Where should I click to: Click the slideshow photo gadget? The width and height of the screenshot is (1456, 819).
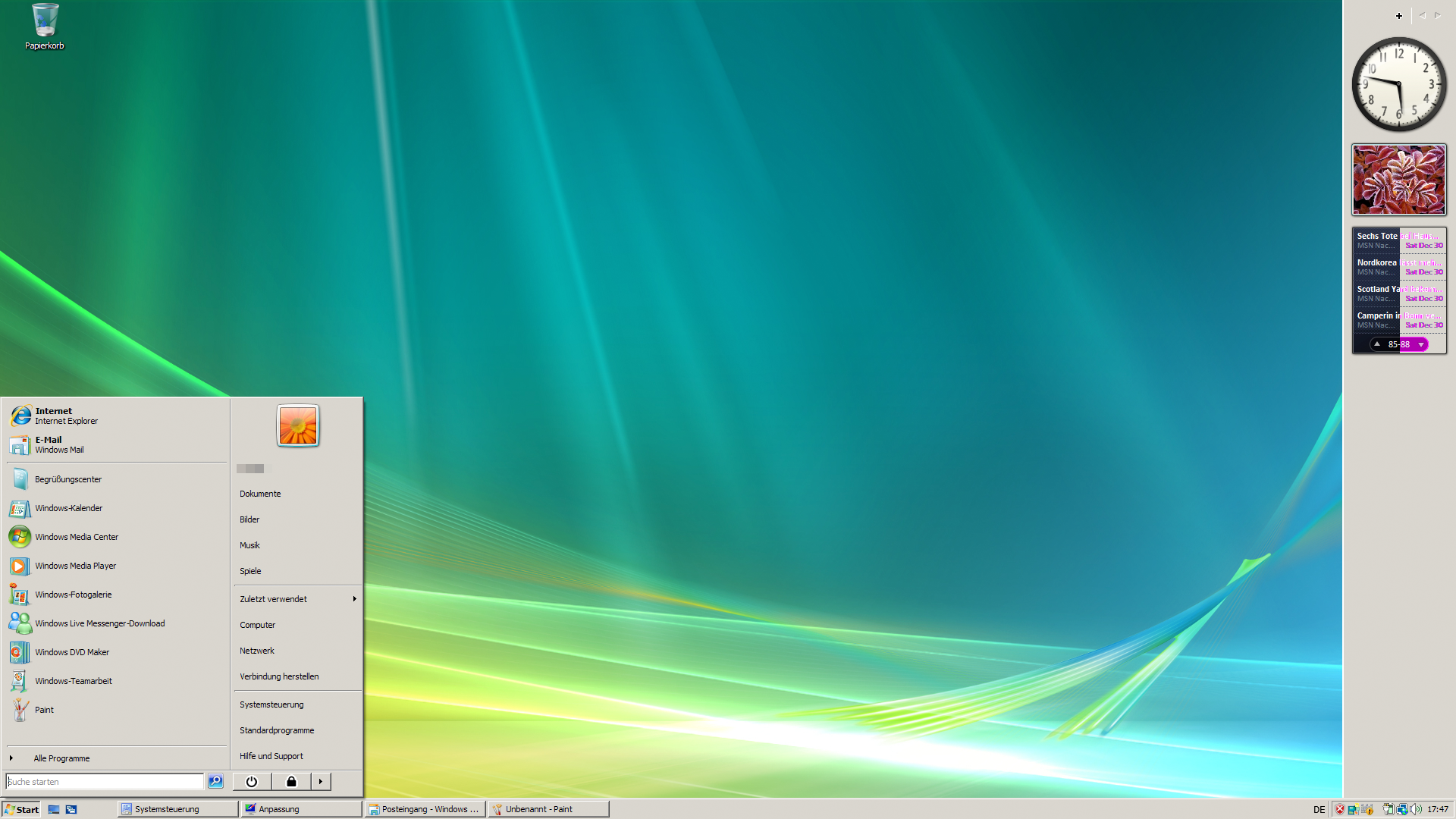[1399, 180]
